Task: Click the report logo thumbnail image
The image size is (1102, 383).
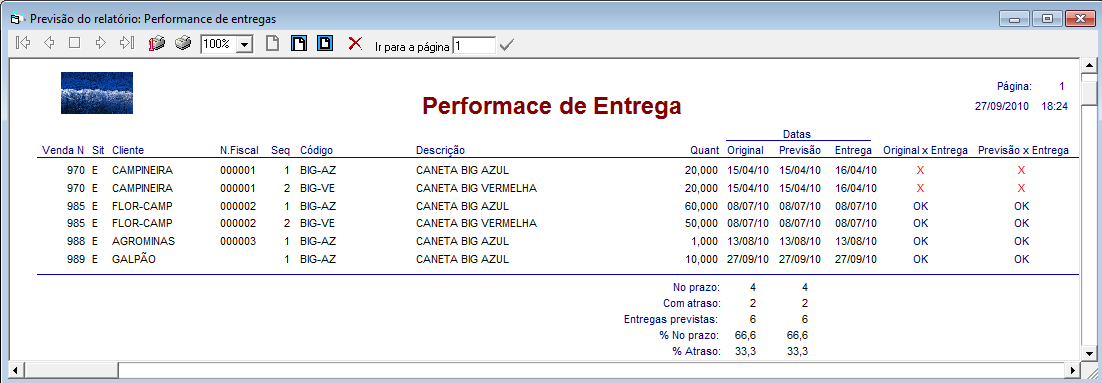Action: (x=97, y=93)
